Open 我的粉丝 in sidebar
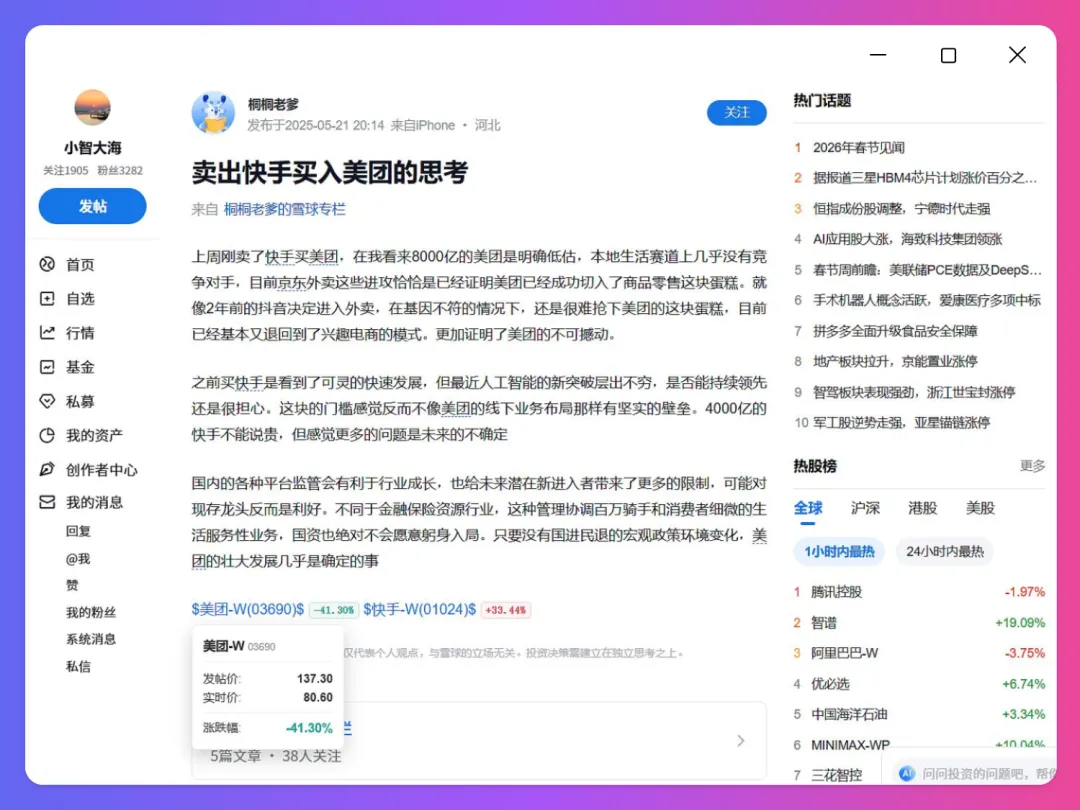1080x810 pixels. pyautogui.click(x=91, y=612)
